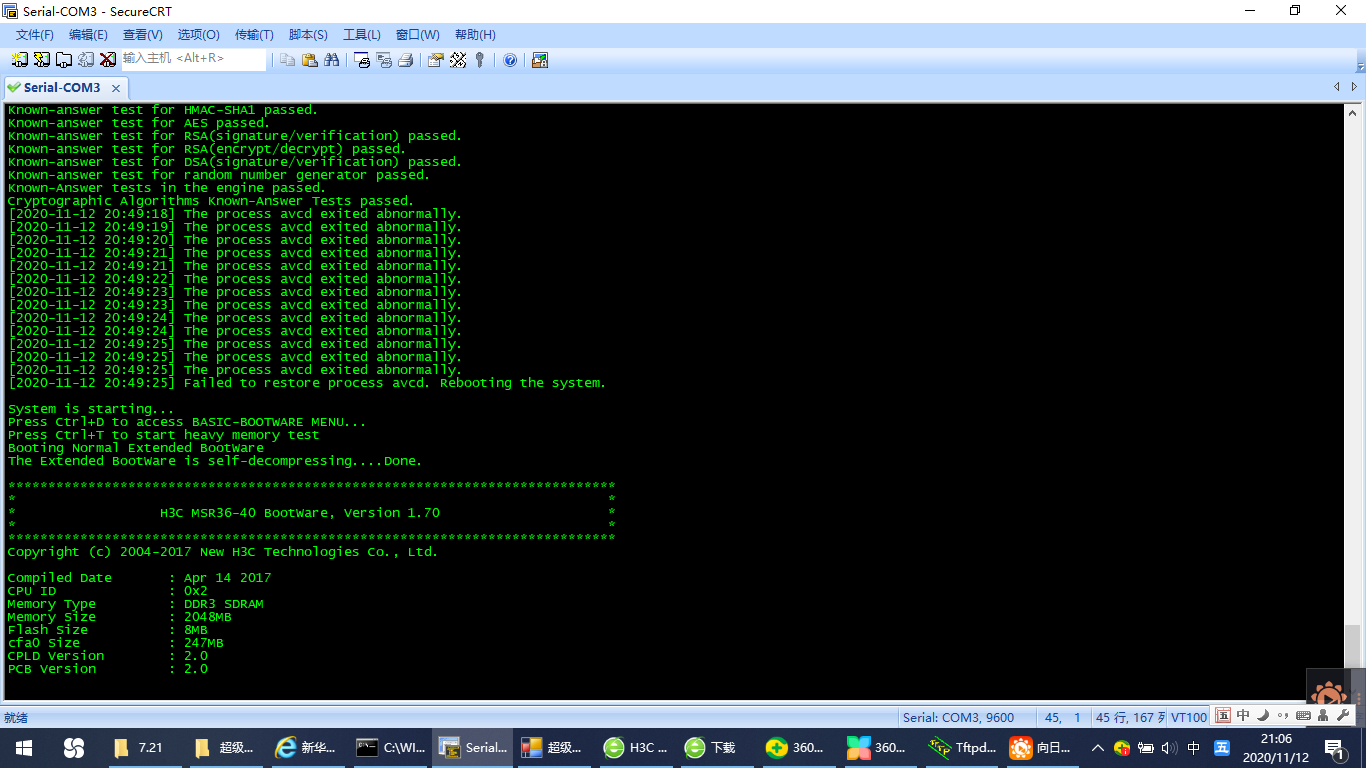
Task: Close the Serial-COM3 tab
Action: click(116, 88)
